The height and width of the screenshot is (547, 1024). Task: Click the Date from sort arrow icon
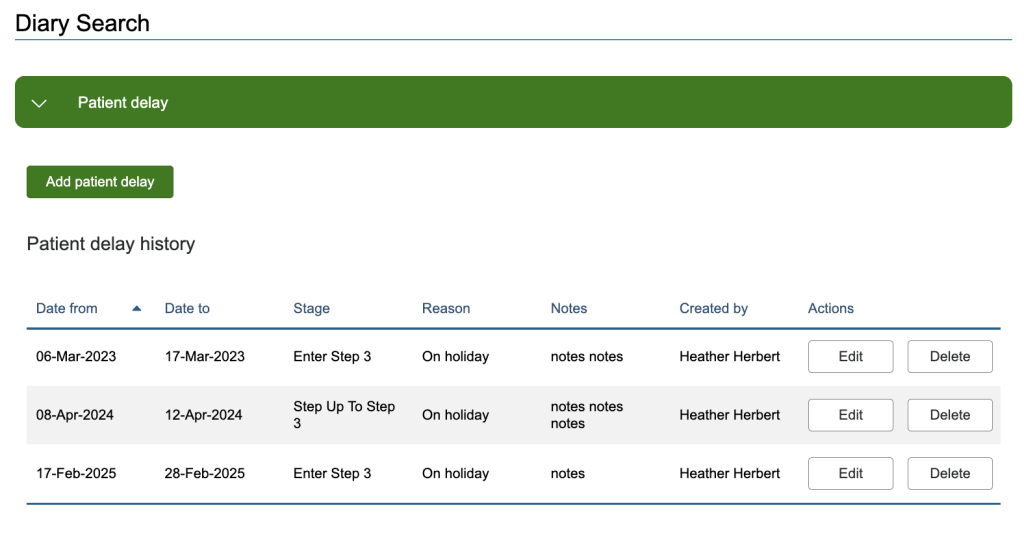(x=137, y=308)
